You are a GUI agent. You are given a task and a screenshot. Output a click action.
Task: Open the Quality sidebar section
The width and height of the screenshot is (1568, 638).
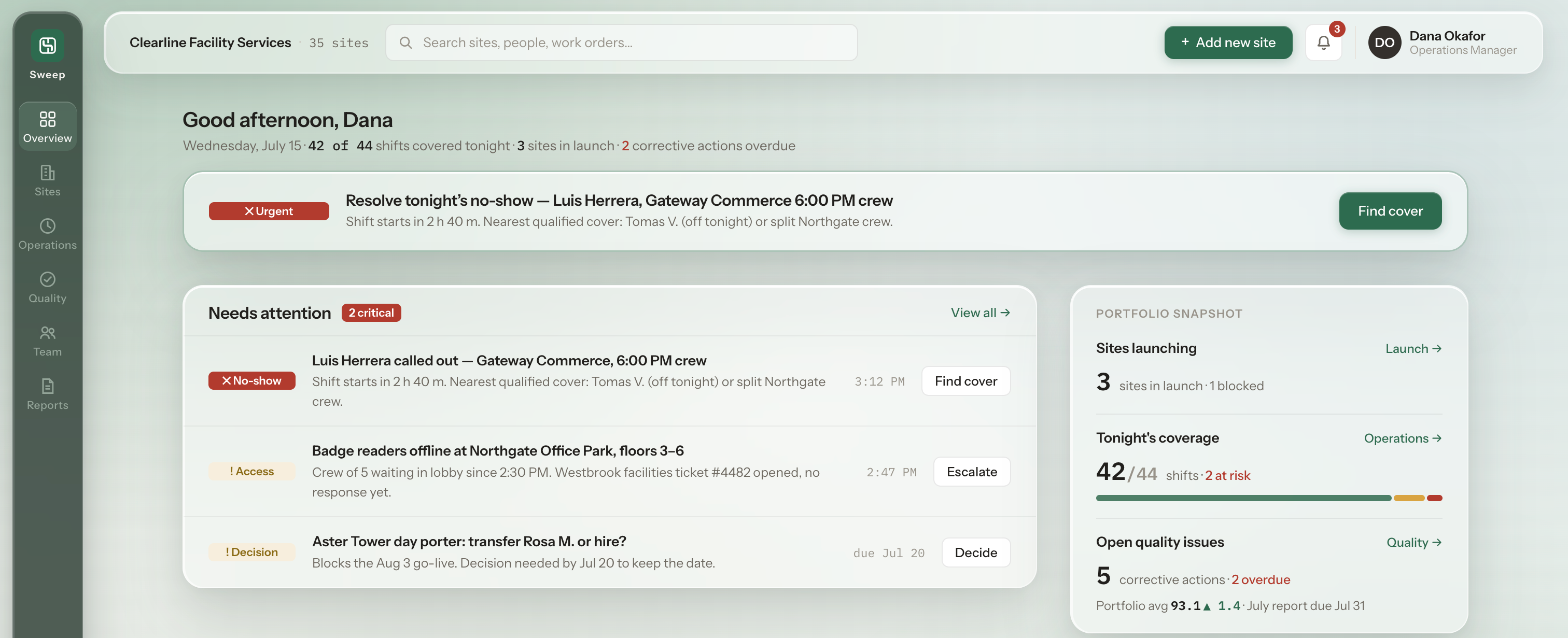click(x=48, y=287)
